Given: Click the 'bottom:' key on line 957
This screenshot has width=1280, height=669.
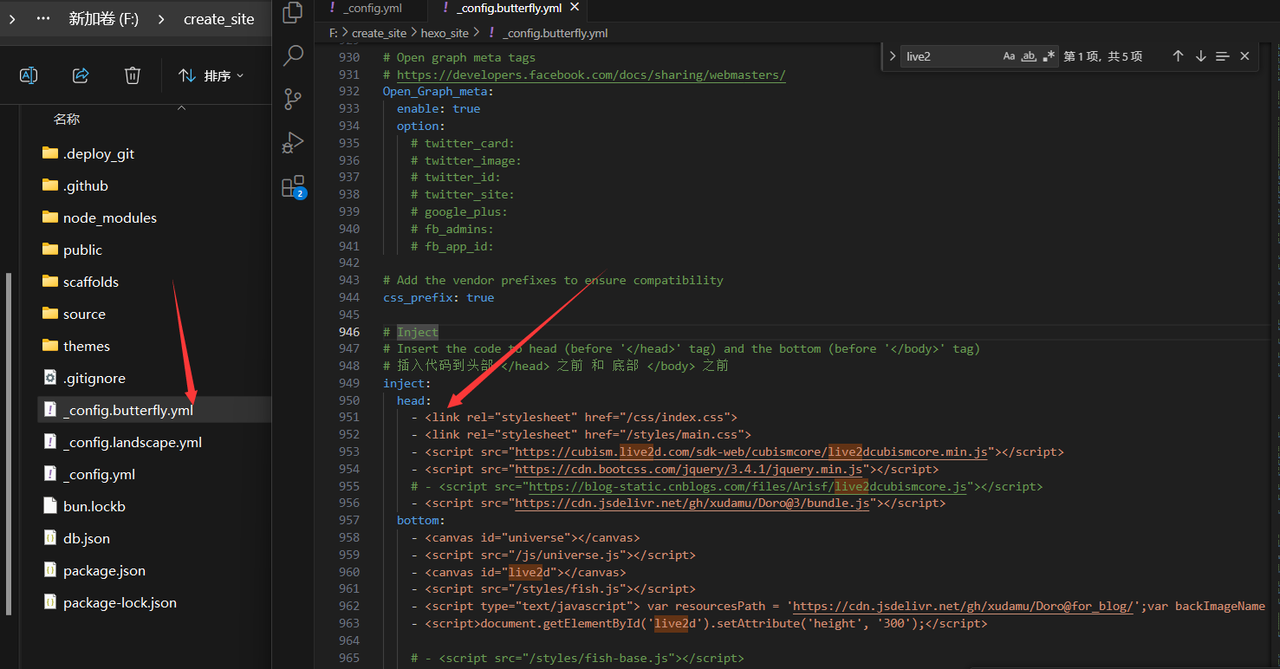Looking at the screenshot, I should tap(421, 520).
